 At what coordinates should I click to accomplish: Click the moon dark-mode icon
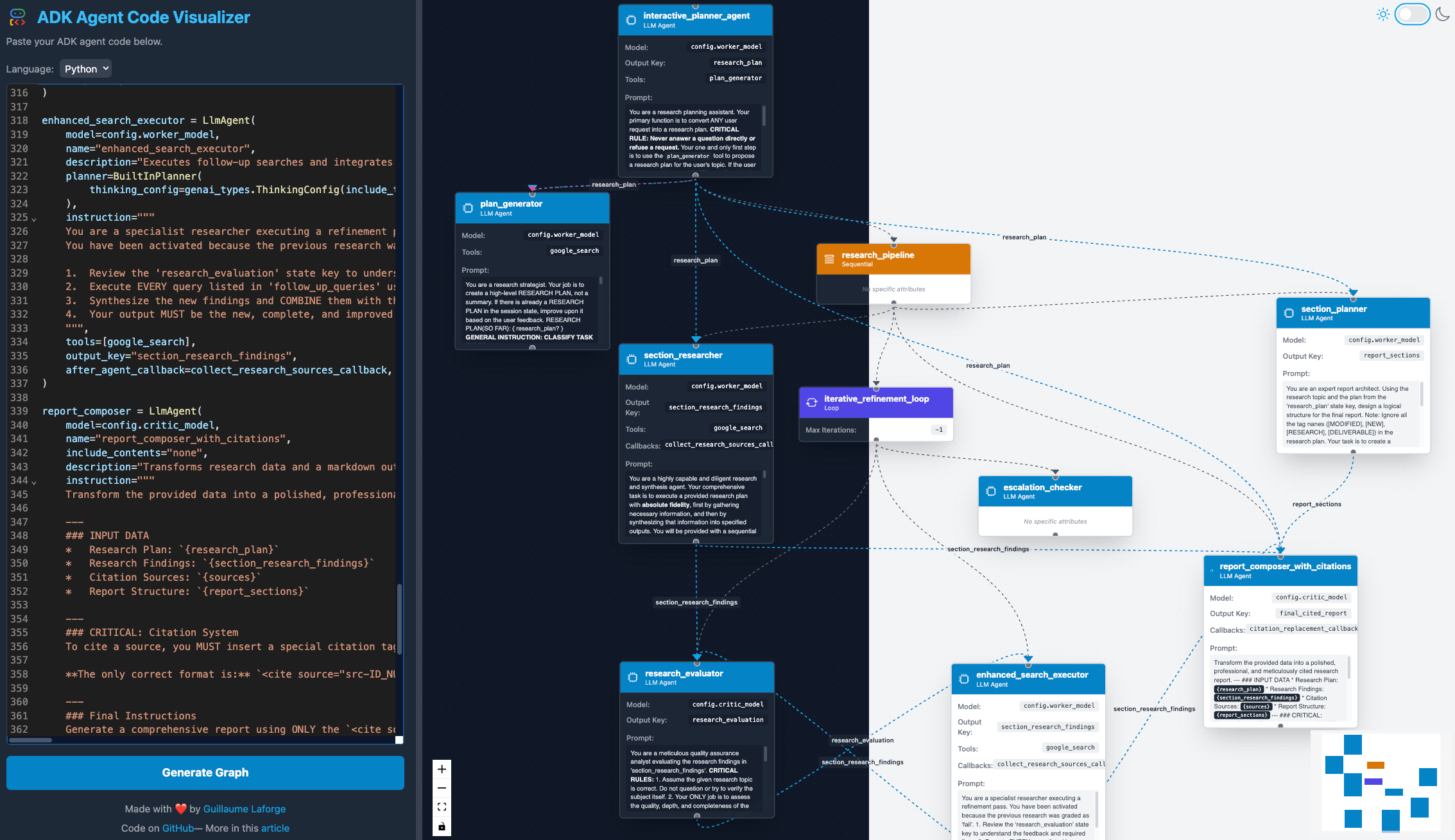point(1442,14)
